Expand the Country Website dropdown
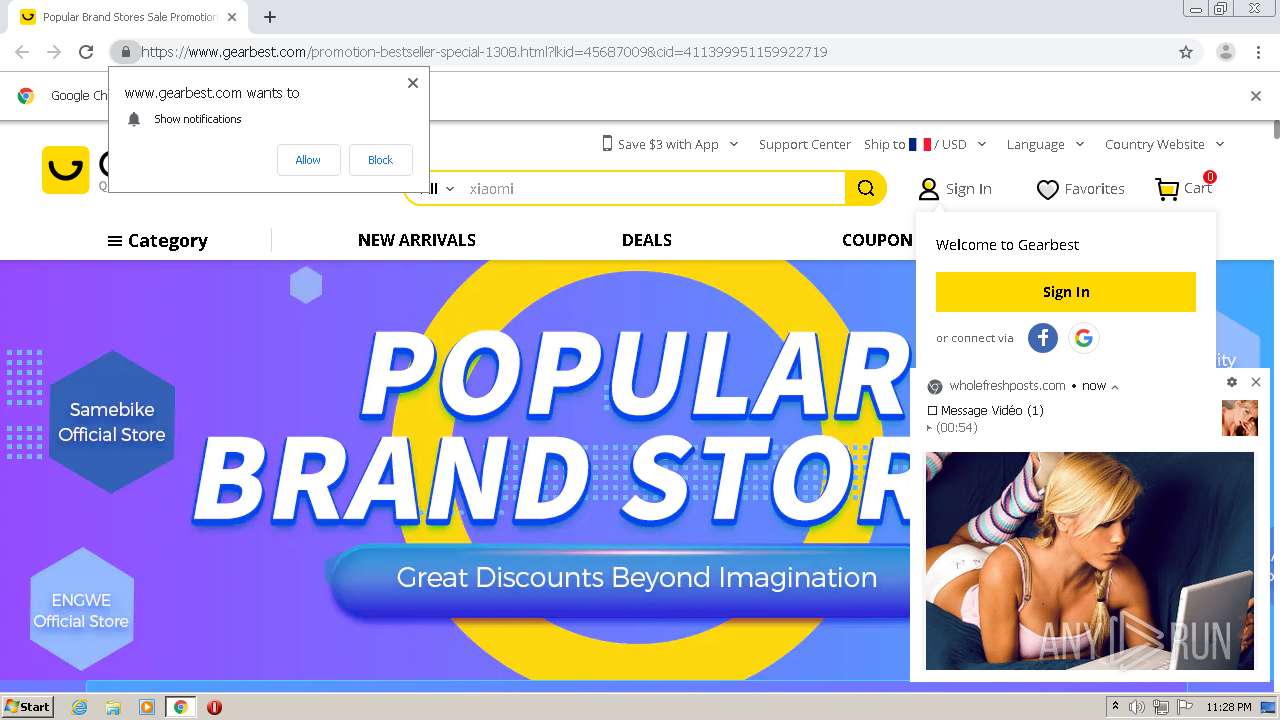The width and height of the screenshot is (1280, 720). click(x=1164, y=144)
